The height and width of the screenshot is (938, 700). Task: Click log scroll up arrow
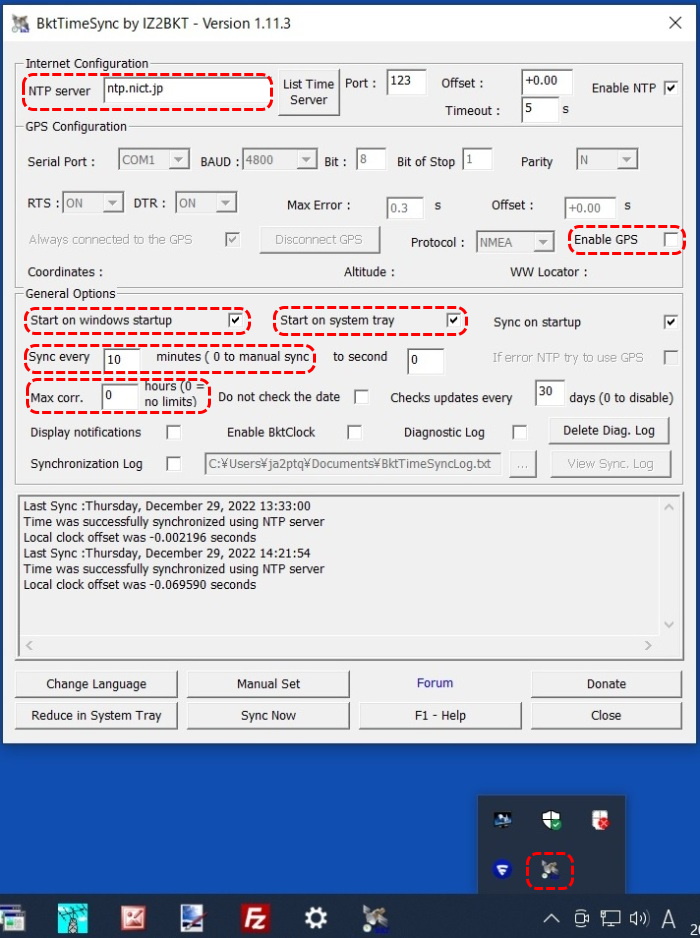click(669, 507)
